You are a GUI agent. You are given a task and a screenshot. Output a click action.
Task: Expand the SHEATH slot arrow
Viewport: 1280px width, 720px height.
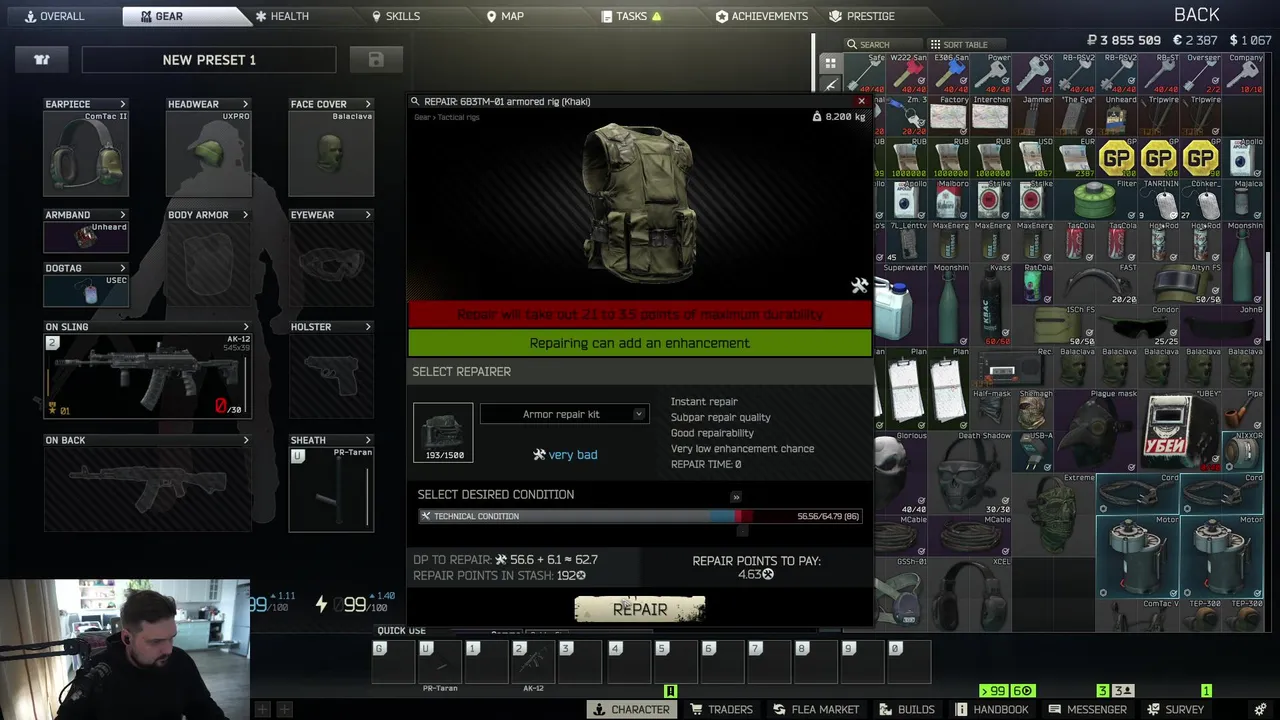tap(368, 440)
